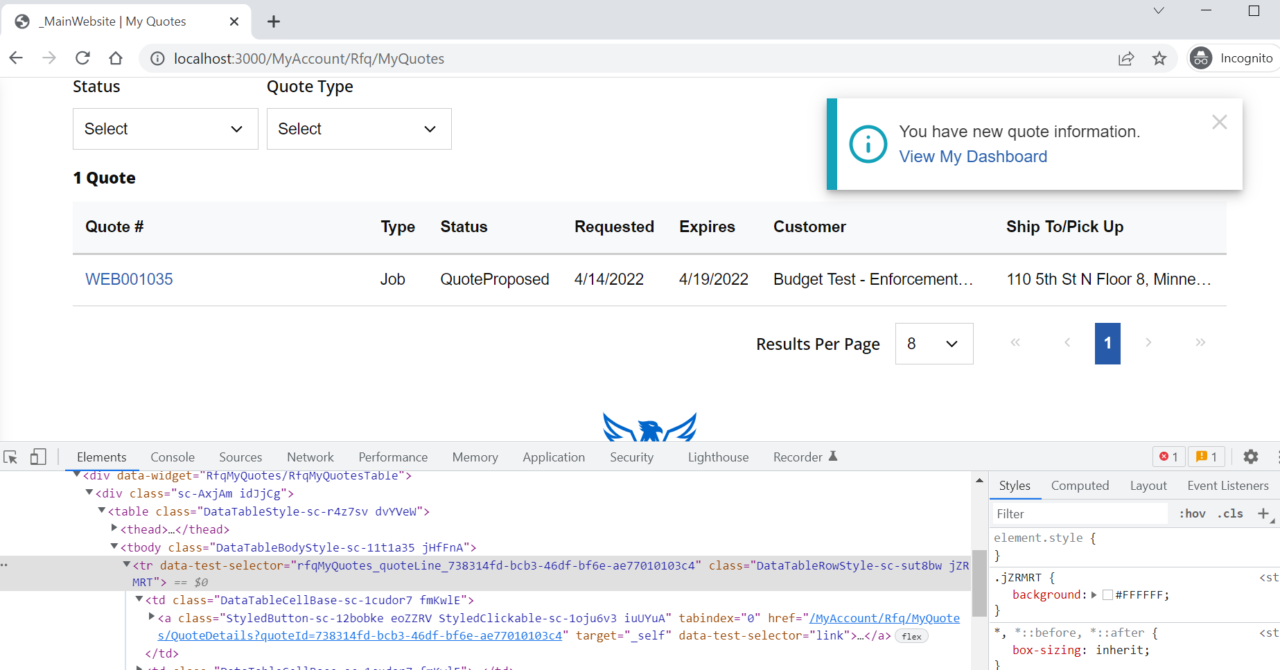Focus the Styles Filter input
Viewport: 1280px width, 670px height.
click(x=1080, y=513)
